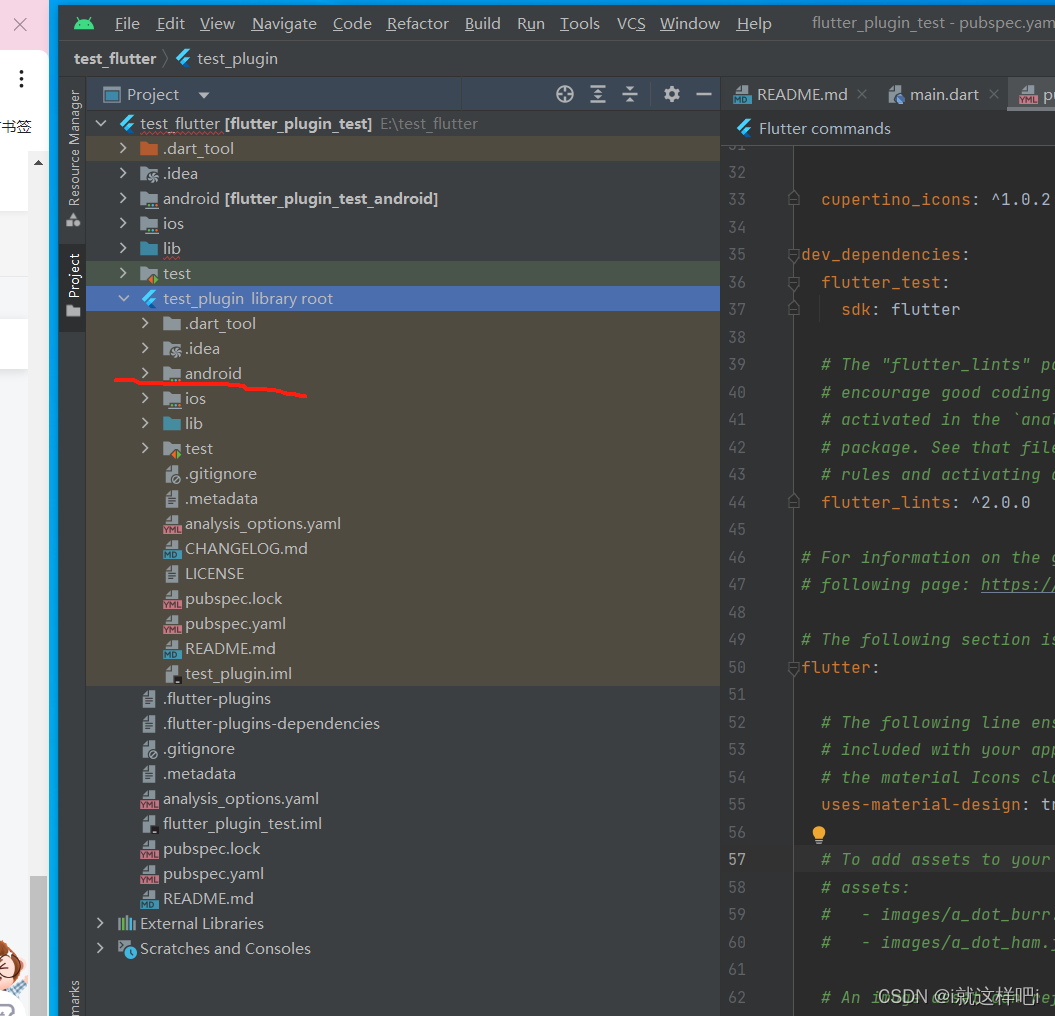Click the cupertino_icons line in editor
Viewport: 1055px width, 1016px height.
[935, 199]
